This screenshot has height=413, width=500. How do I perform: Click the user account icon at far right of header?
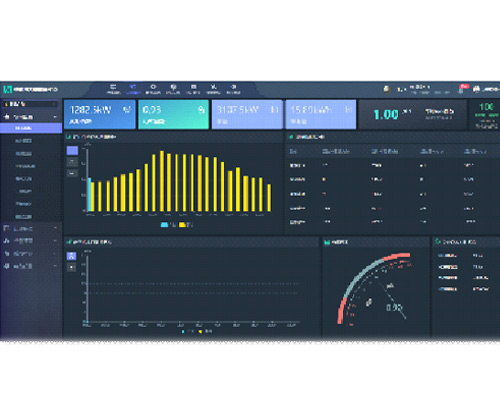coord(477,89)
